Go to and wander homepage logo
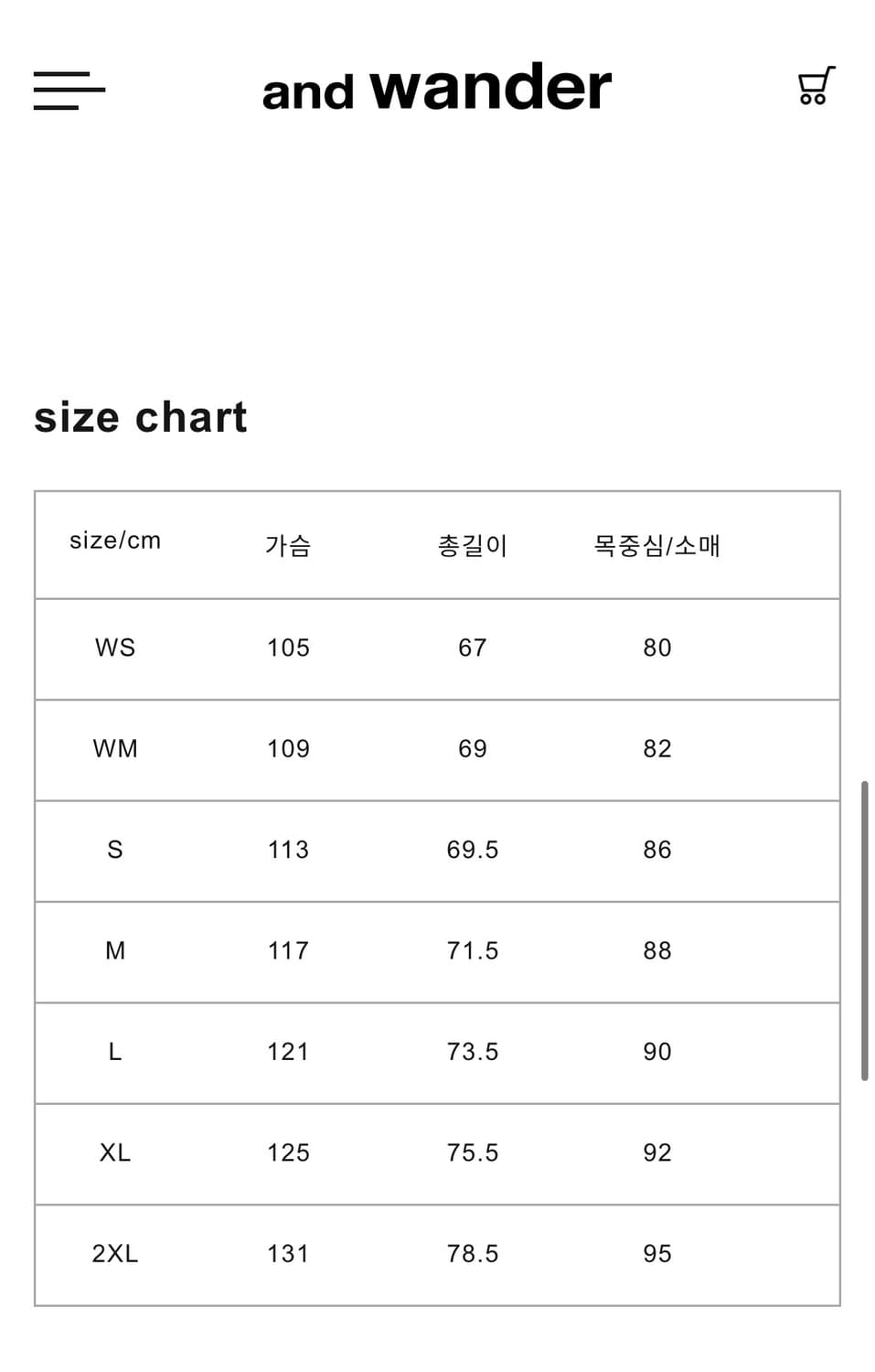Screen dimensions: 875x1372 pyautogui.click(x=436, y=89)
